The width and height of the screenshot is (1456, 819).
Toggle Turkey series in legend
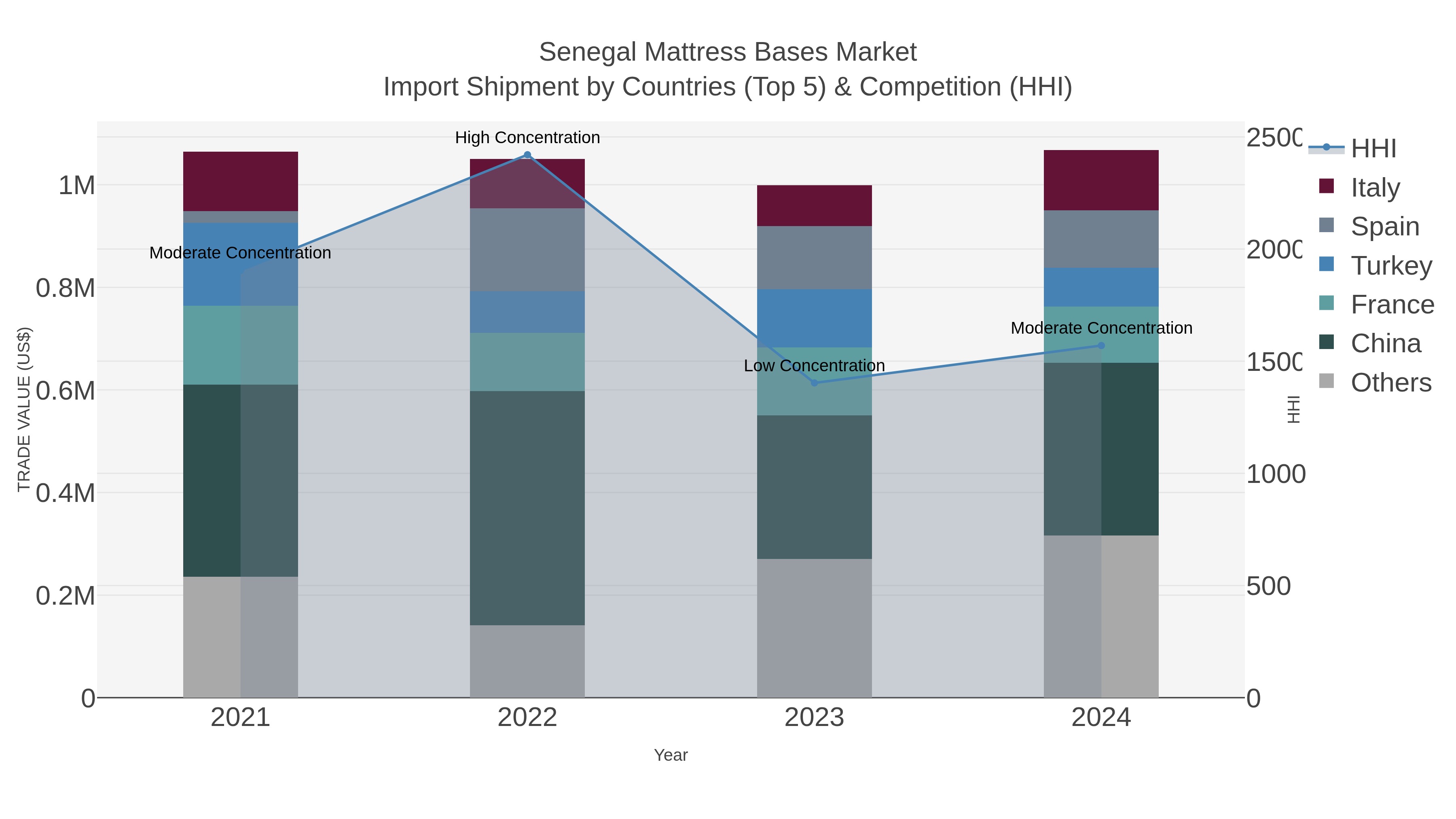tap(1375, 265)
